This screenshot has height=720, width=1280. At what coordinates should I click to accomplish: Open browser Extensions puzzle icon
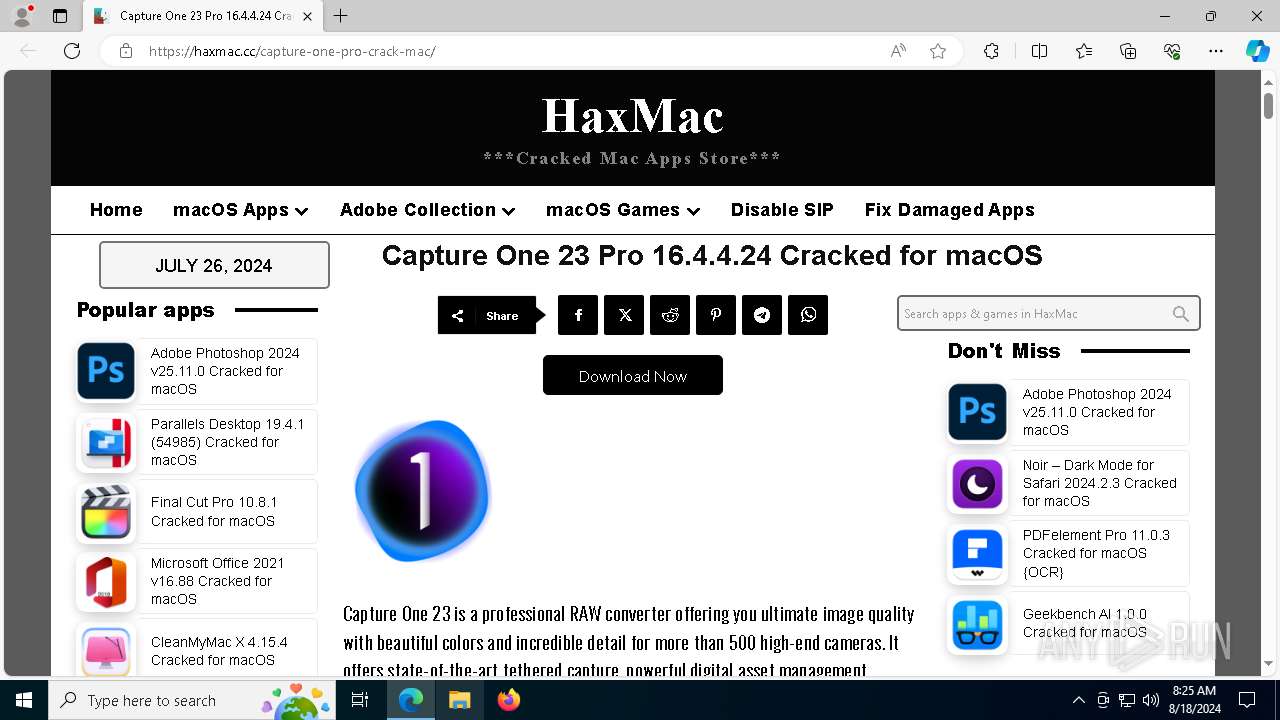click(991, 51)
